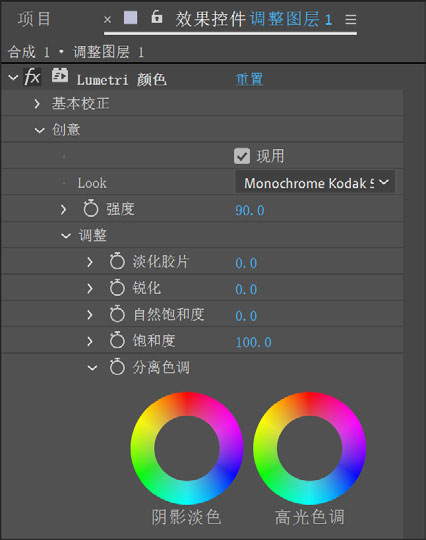Click the preset icon beside Lumetri 颜色
The height and width of the screenshot is (540, 426).
click(x=60, y=75)
